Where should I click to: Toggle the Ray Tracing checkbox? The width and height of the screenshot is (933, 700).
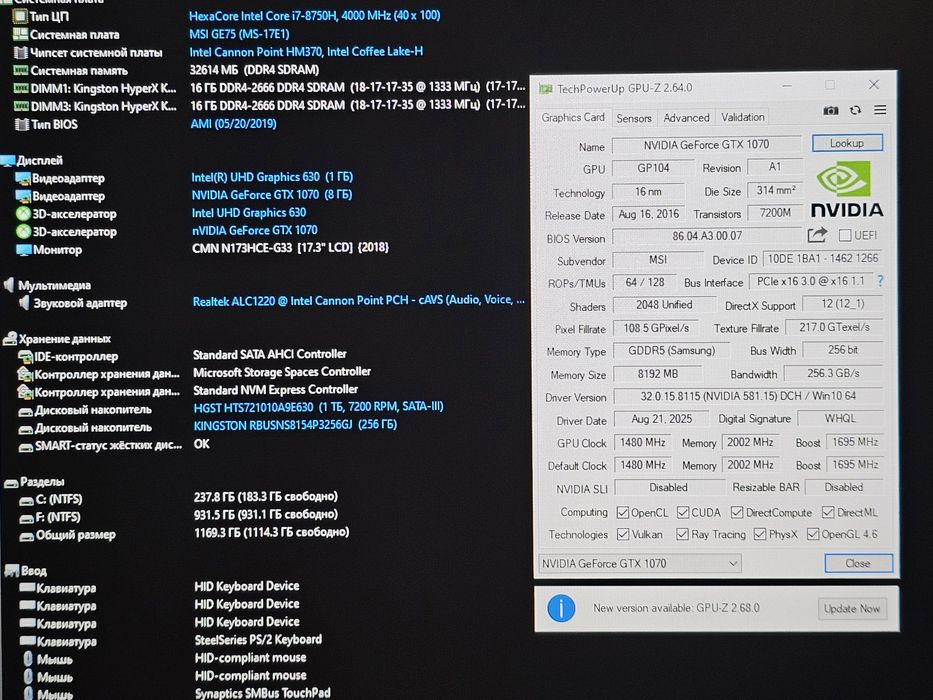pos(682,534)
